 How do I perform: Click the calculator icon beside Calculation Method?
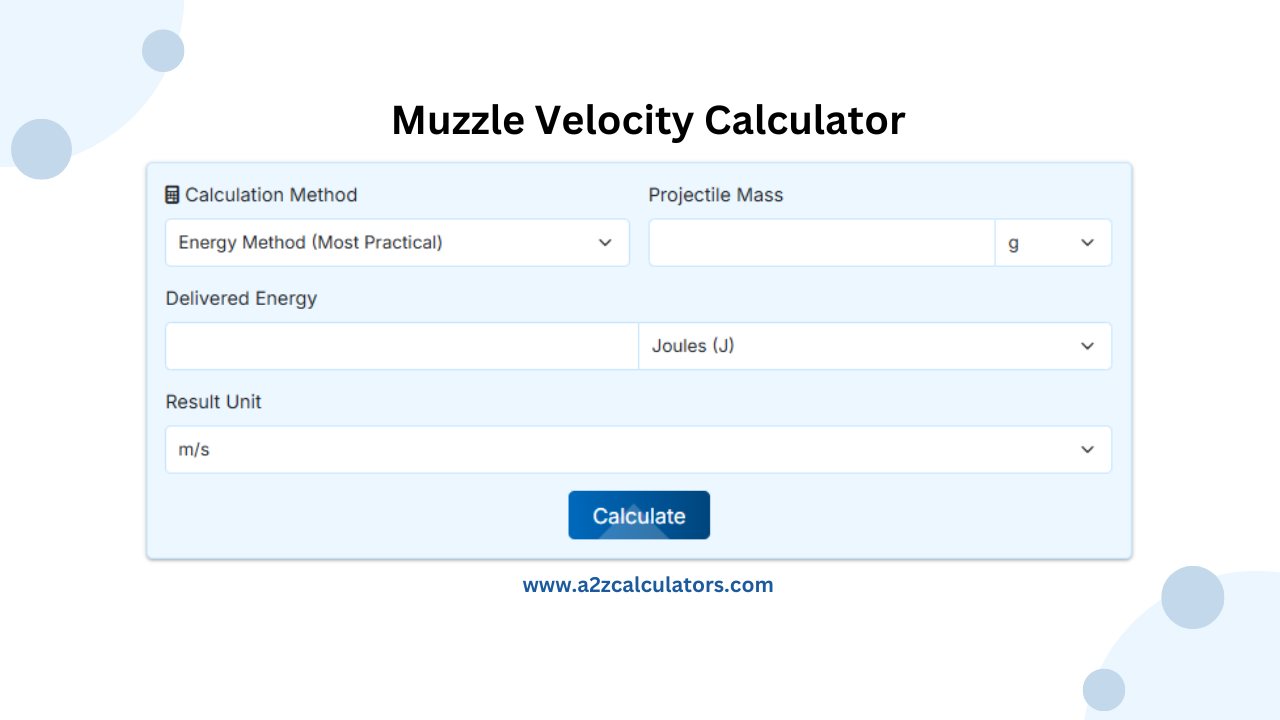tap(172, 194)
